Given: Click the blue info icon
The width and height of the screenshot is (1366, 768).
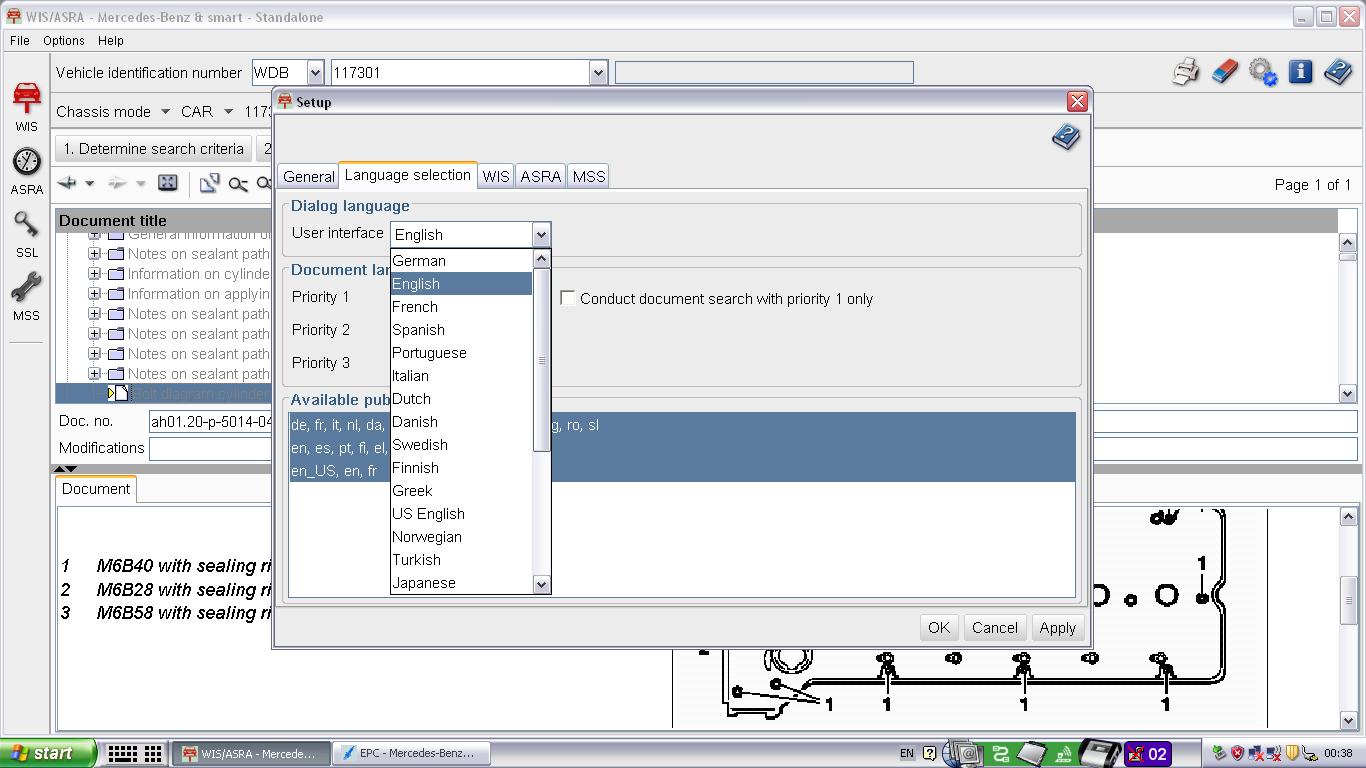Looking at the screenshot, I should tap(1300, 72).
